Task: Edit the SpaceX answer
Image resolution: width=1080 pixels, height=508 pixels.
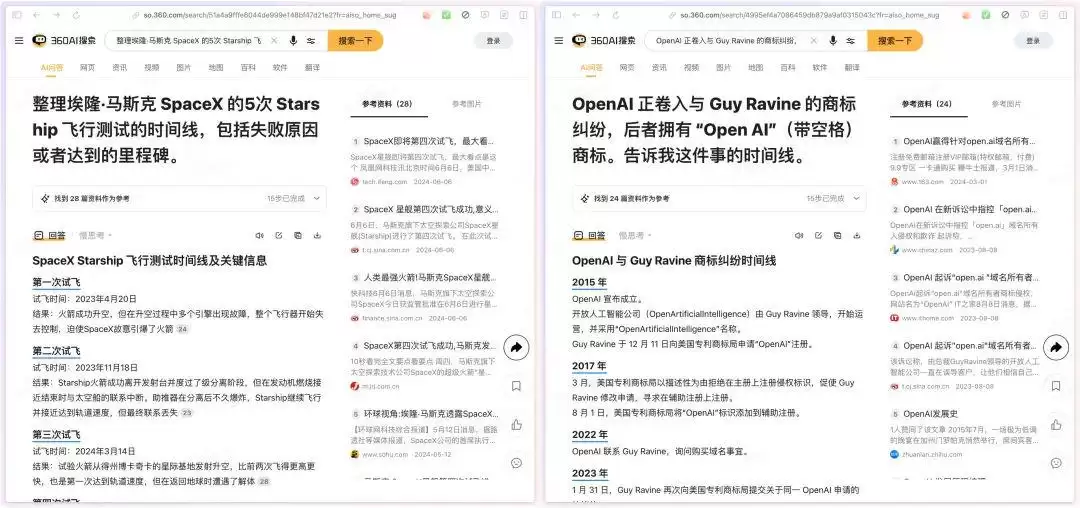Action: click(x=278, y=235)
